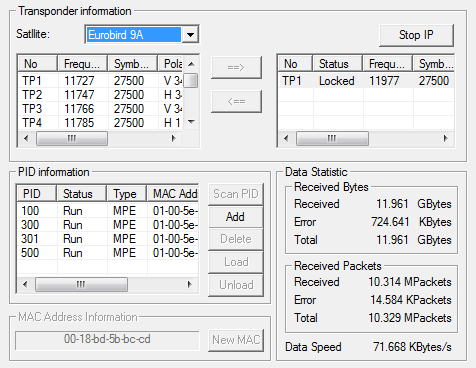Click frequency value 11766
The height and width of the screenshot is (368, 476).
[x=79, y=109]
